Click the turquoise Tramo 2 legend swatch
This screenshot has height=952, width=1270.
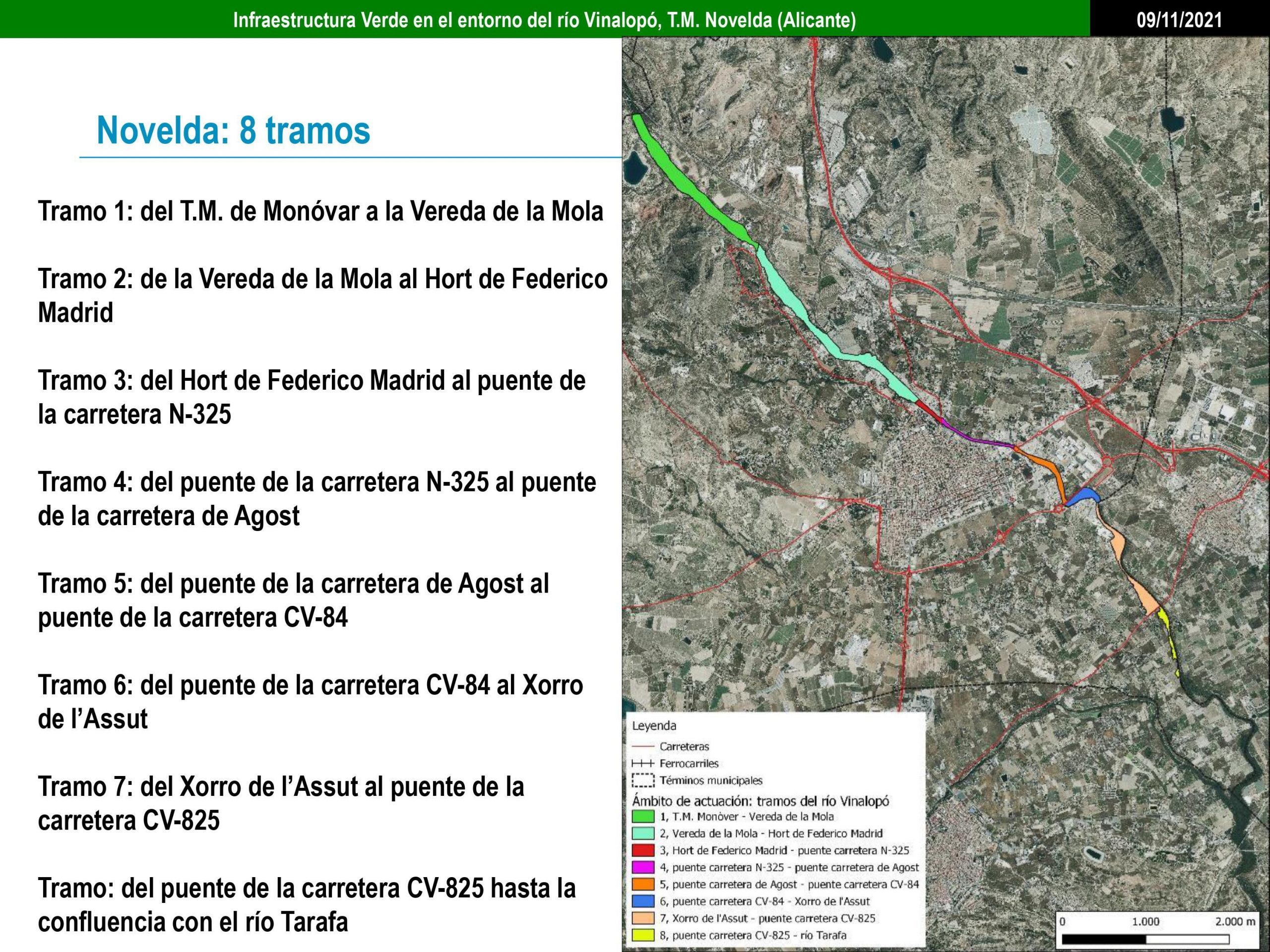[x=643, y=833]
